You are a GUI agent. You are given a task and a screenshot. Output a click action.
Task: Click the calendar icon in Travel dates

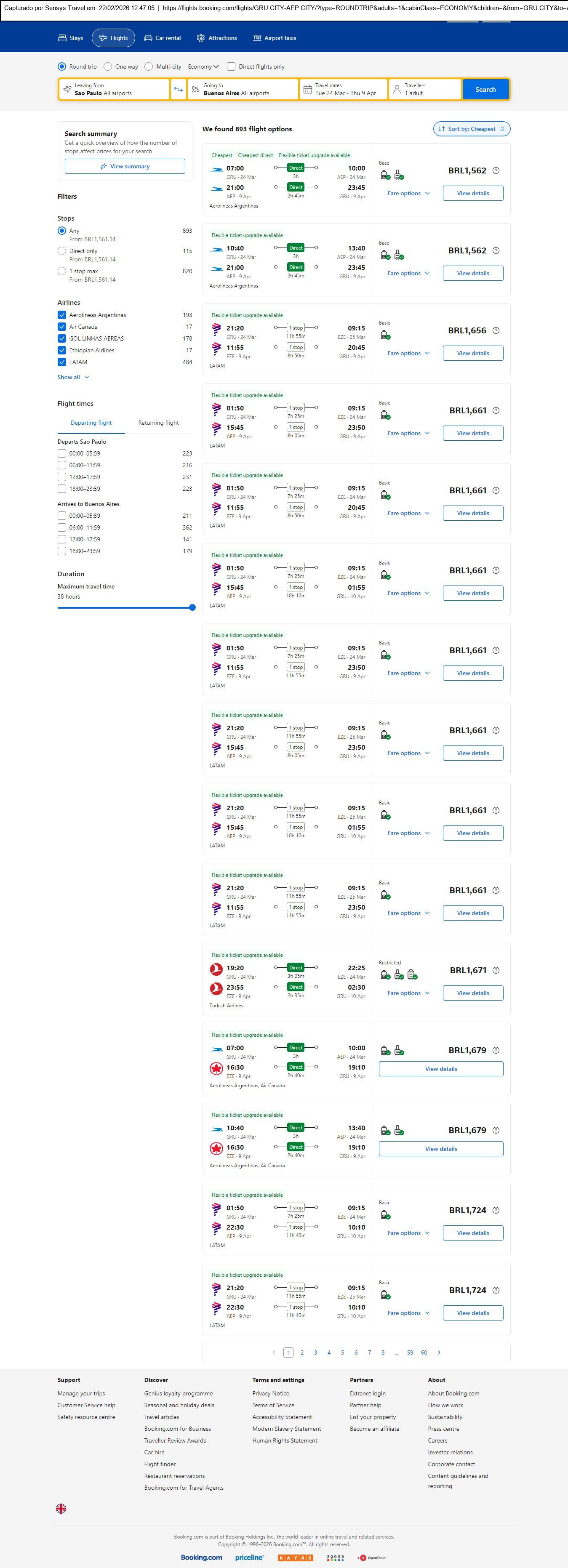pos(307,90)
